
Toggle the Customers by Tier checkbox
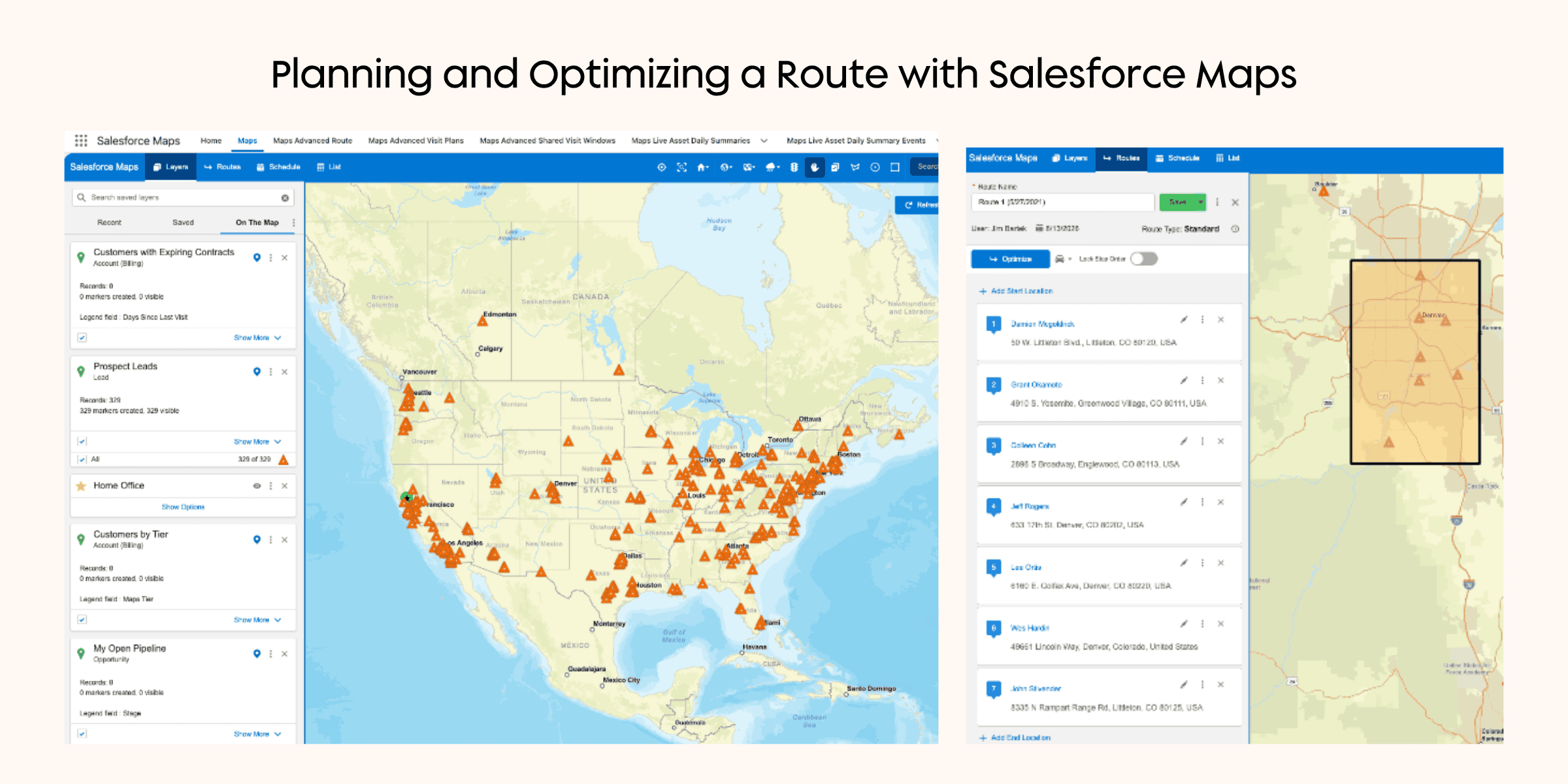tap(82, 619)
